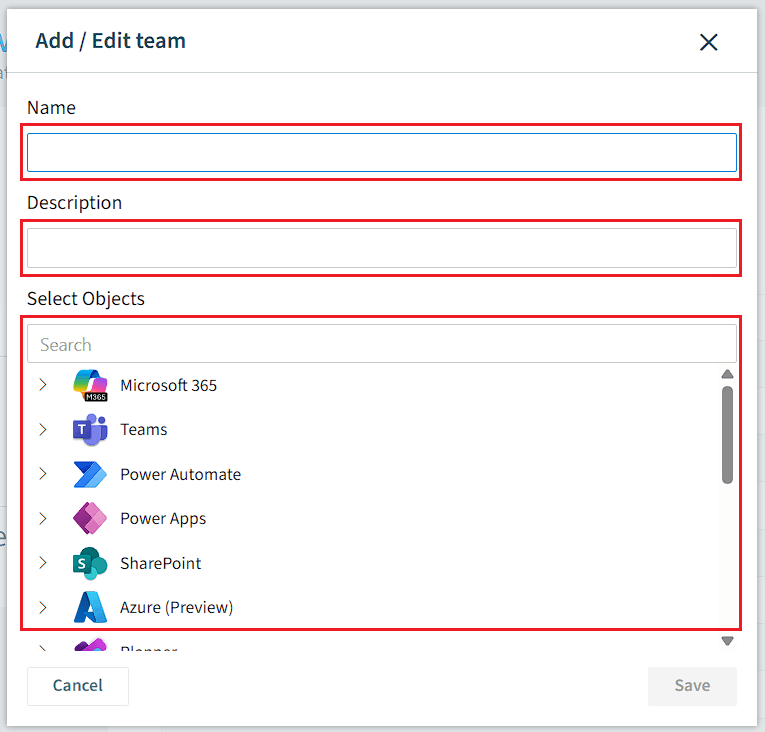Select the Teams label
This screenshot has width=765, height=732.
click(x=144, y=429)
